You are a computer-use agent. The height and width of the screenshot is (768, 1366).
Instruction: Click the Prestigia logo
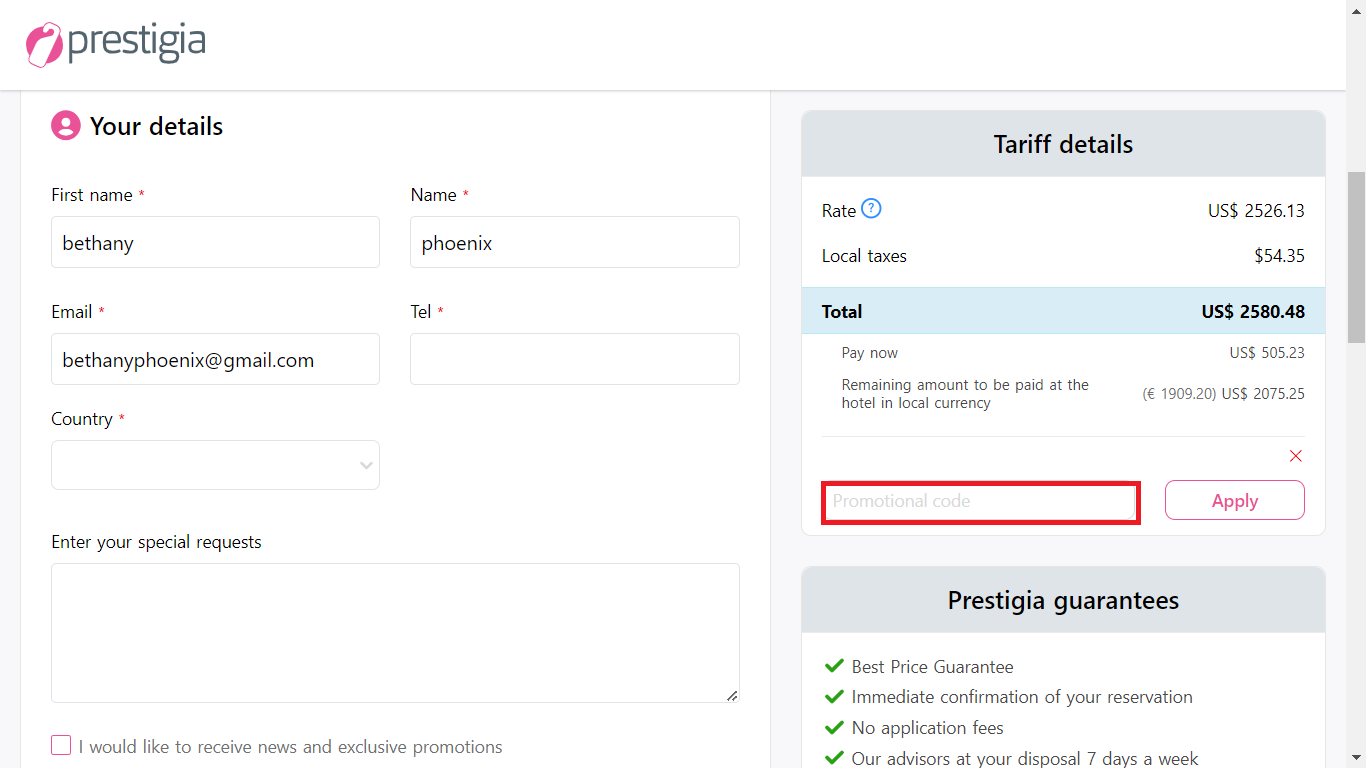pos(116,44)
